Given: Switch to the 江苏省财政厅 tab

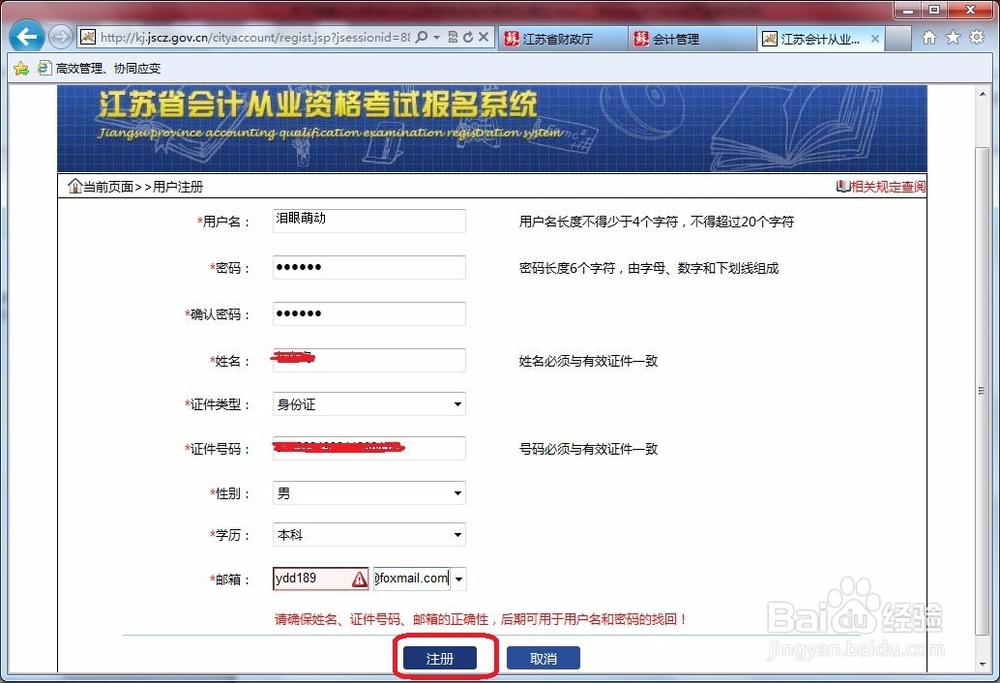Looking at the screenshot, I should click(561, 39).
